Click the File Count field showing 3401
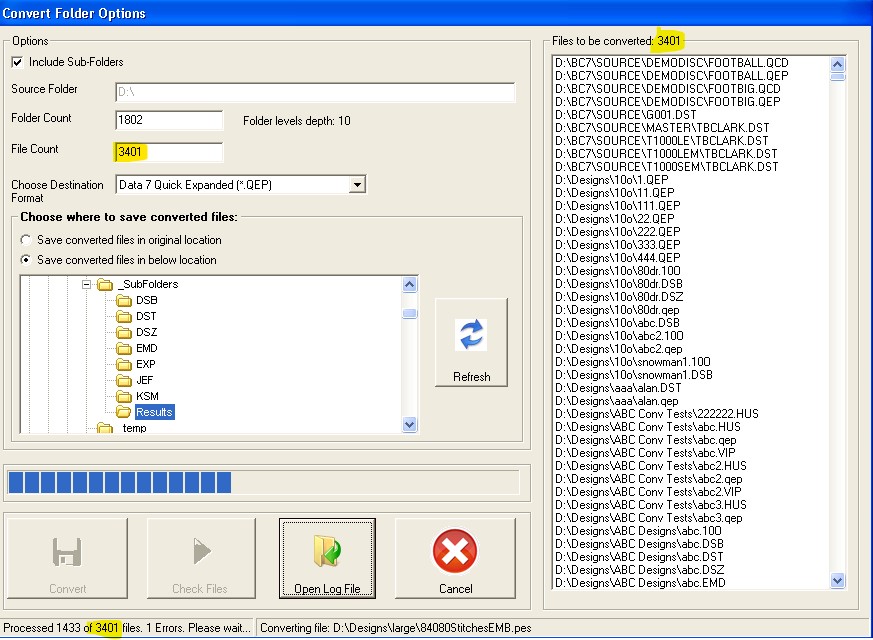 pyautogui.click(x=169, y=152)
